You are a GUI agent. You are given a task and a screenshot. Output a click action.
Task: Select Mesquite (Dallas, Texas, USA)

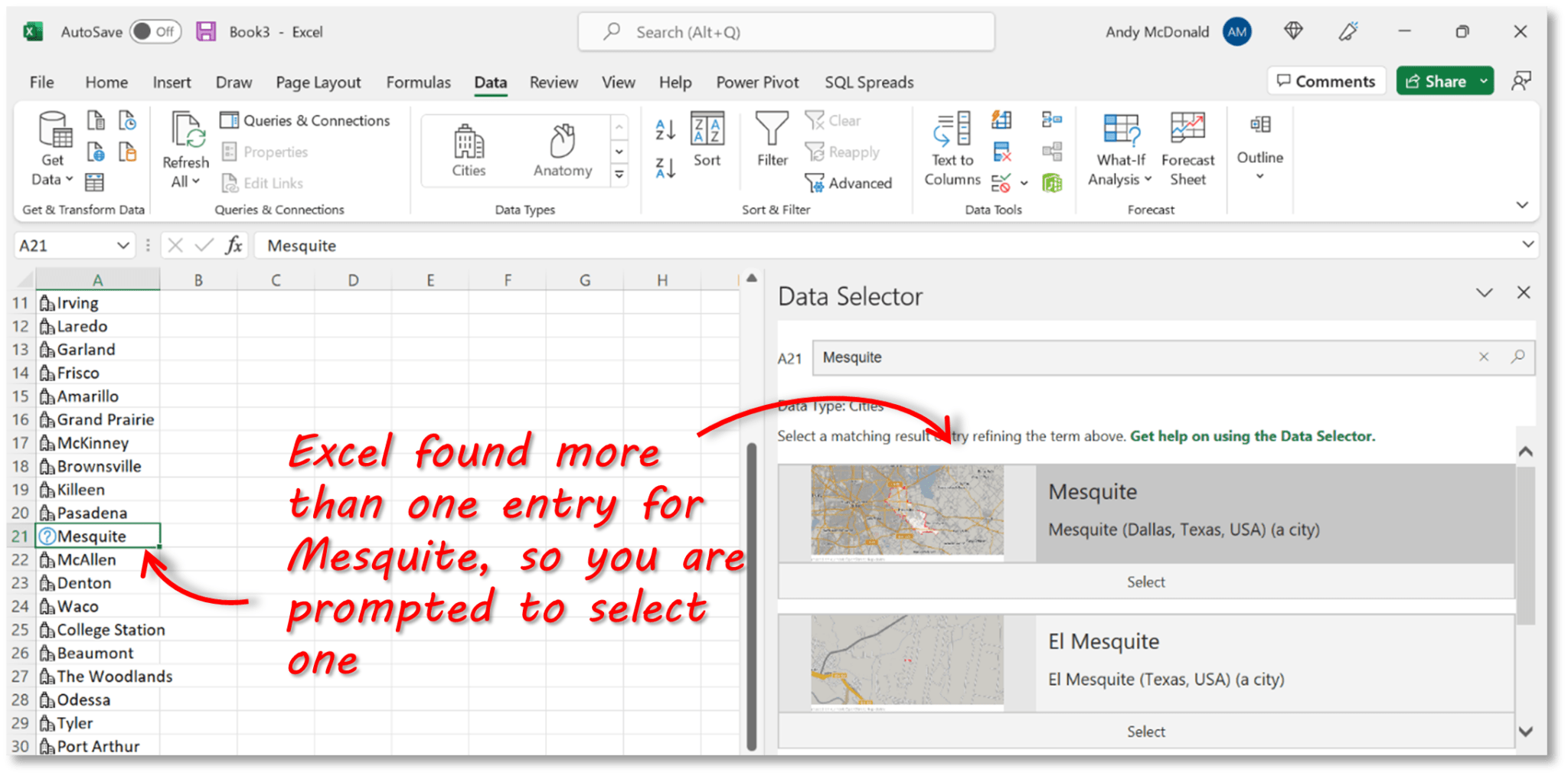[x=1145, y=582]
